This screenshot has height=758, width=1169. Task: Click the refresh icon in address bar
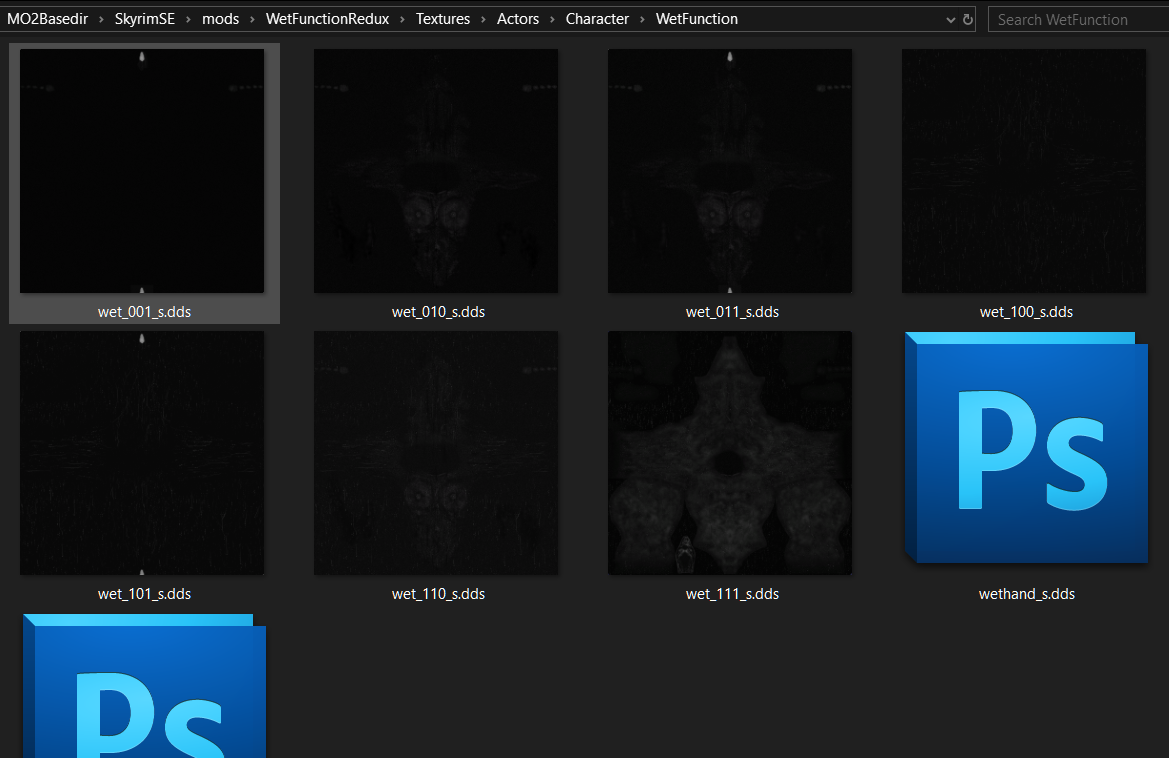coord(968,19)
